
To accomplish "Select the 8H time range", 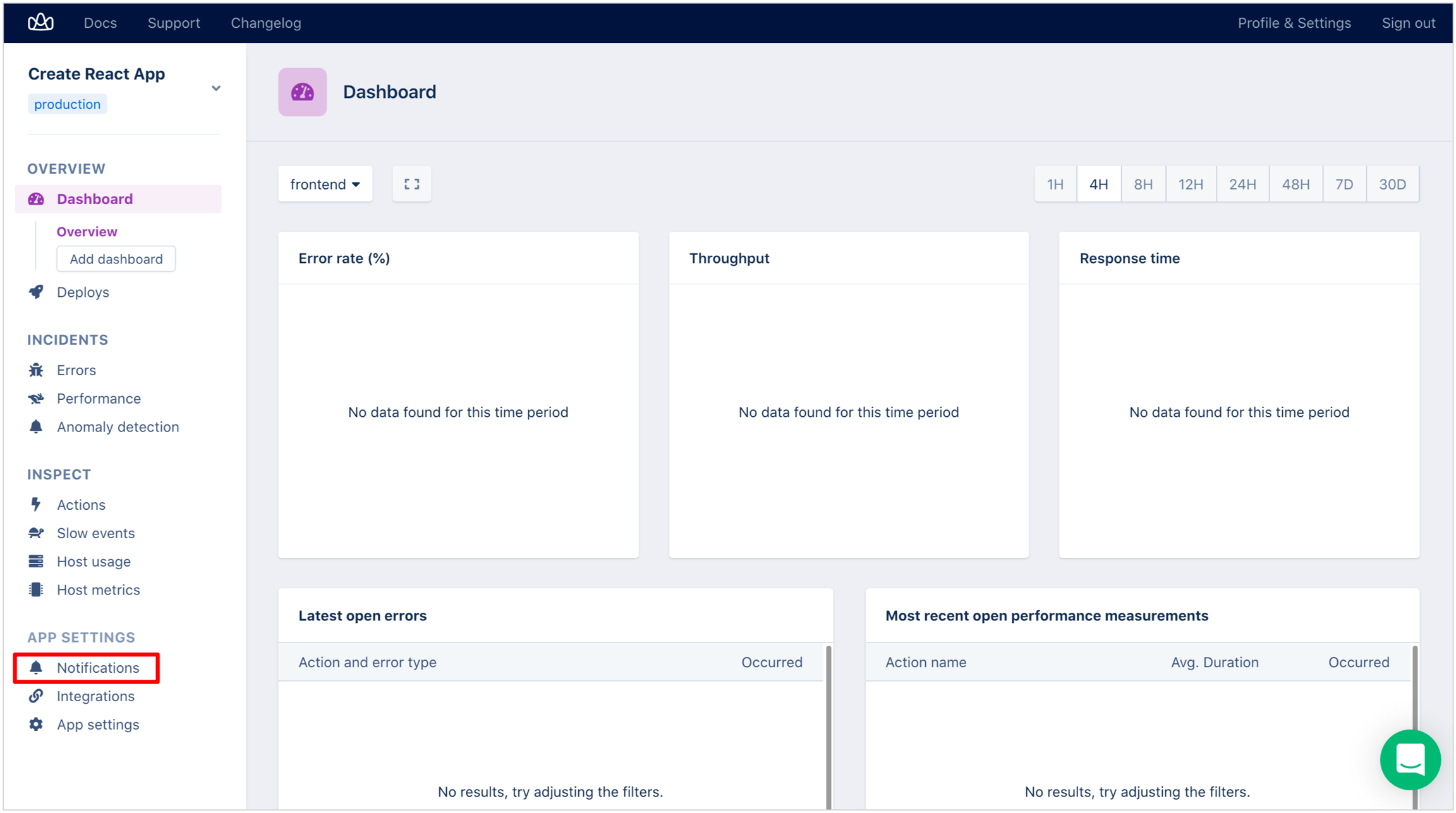I will click(1143, 184).
